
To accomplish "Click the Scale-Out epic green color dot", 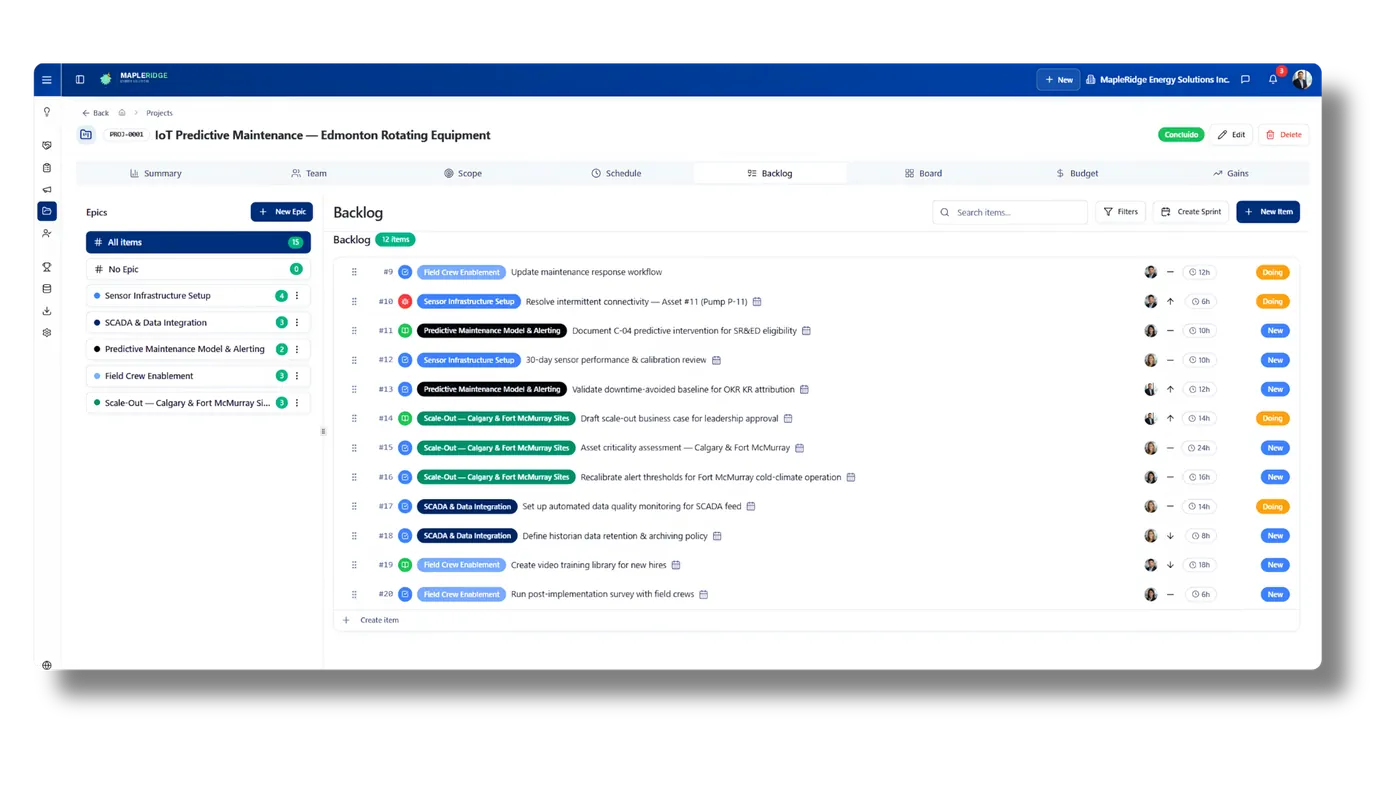I will pyautogui.click(x=97, y=403).
